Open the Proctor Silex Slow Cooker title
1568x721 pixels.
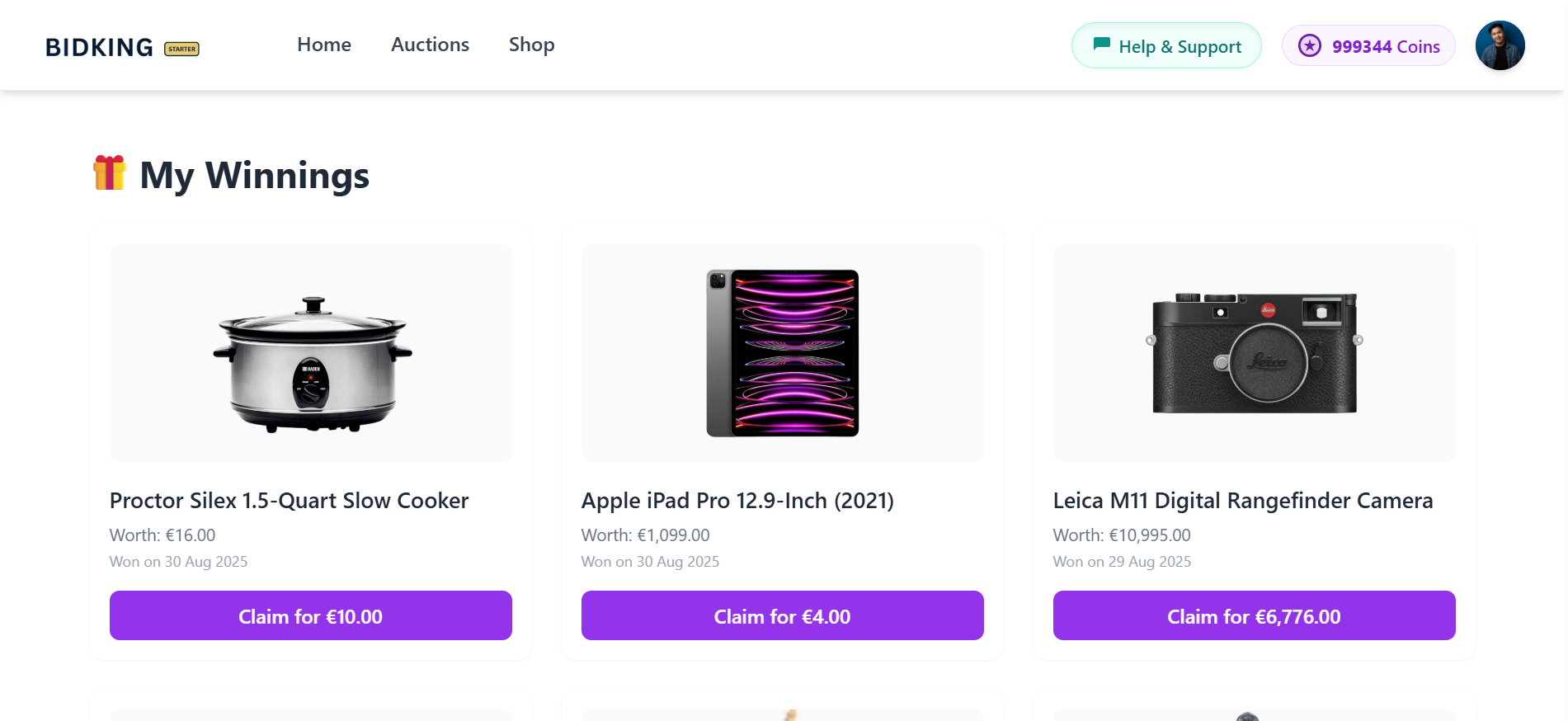coord(289,501)
